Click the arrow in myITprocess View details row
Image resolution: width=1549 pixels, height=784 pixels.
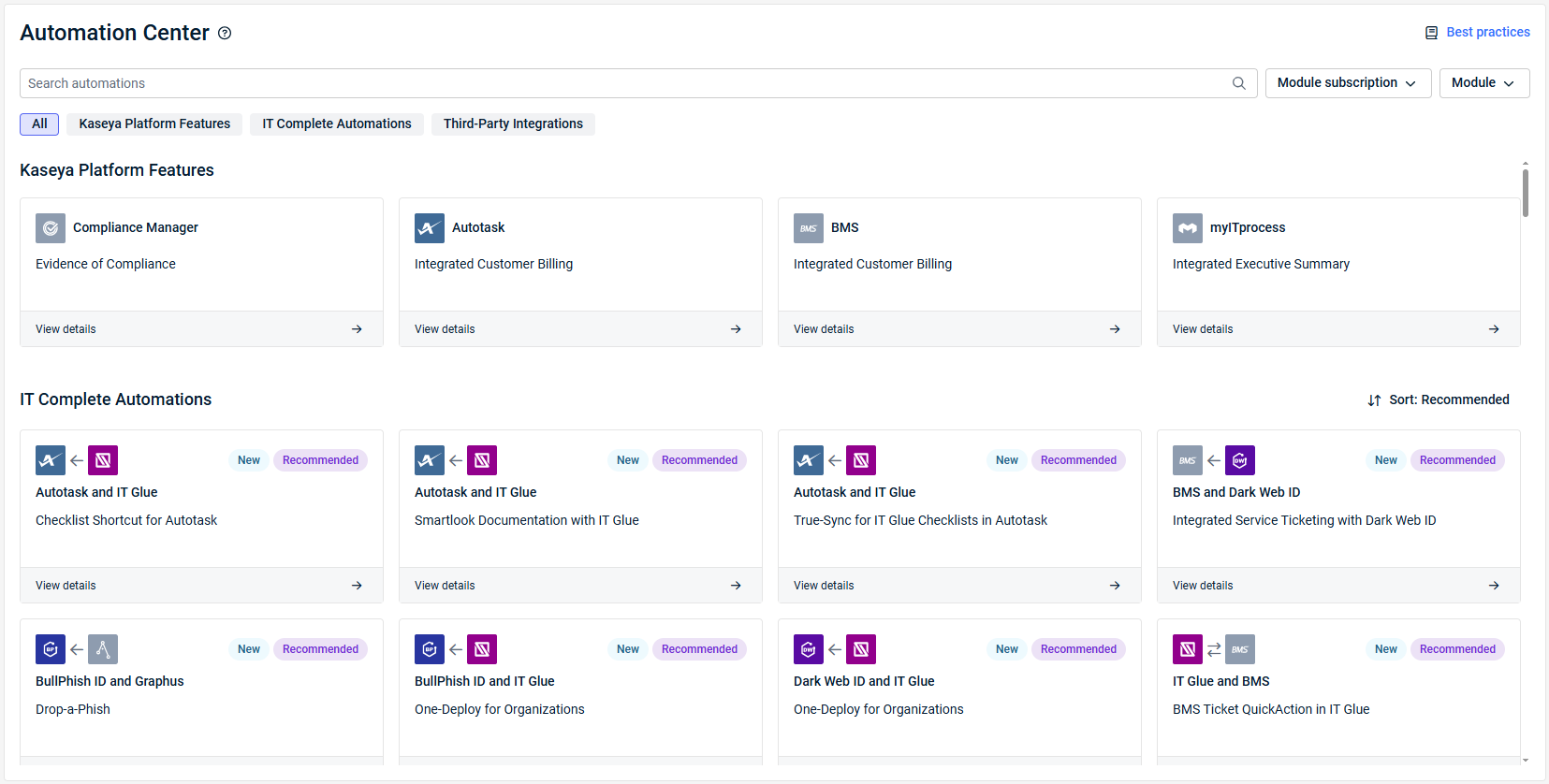coord(1494,329)
